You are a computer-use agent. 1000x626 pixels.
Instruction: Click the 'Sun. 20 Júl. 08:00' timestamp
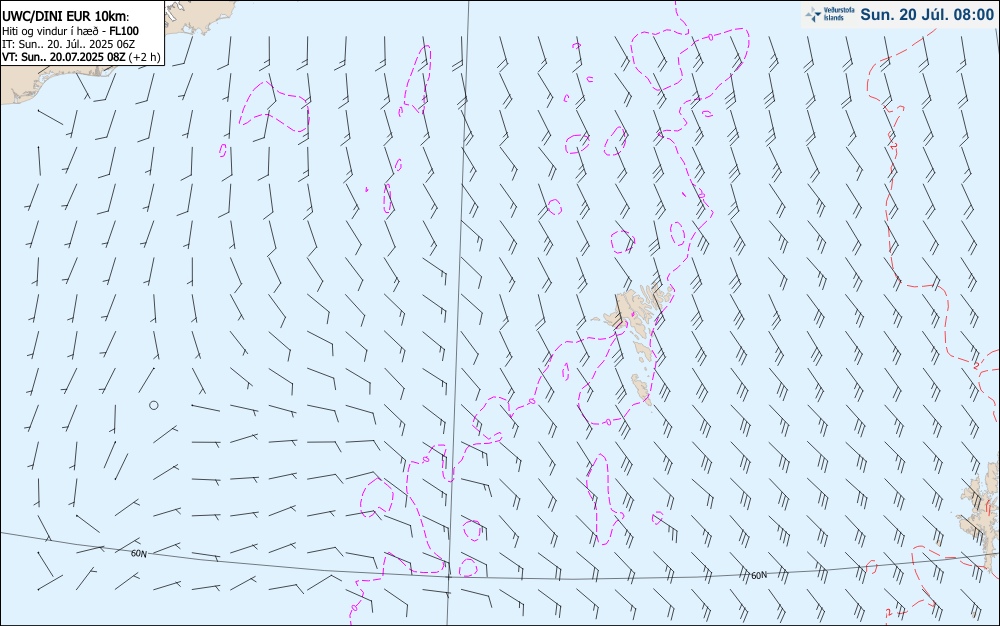[927, 14]
